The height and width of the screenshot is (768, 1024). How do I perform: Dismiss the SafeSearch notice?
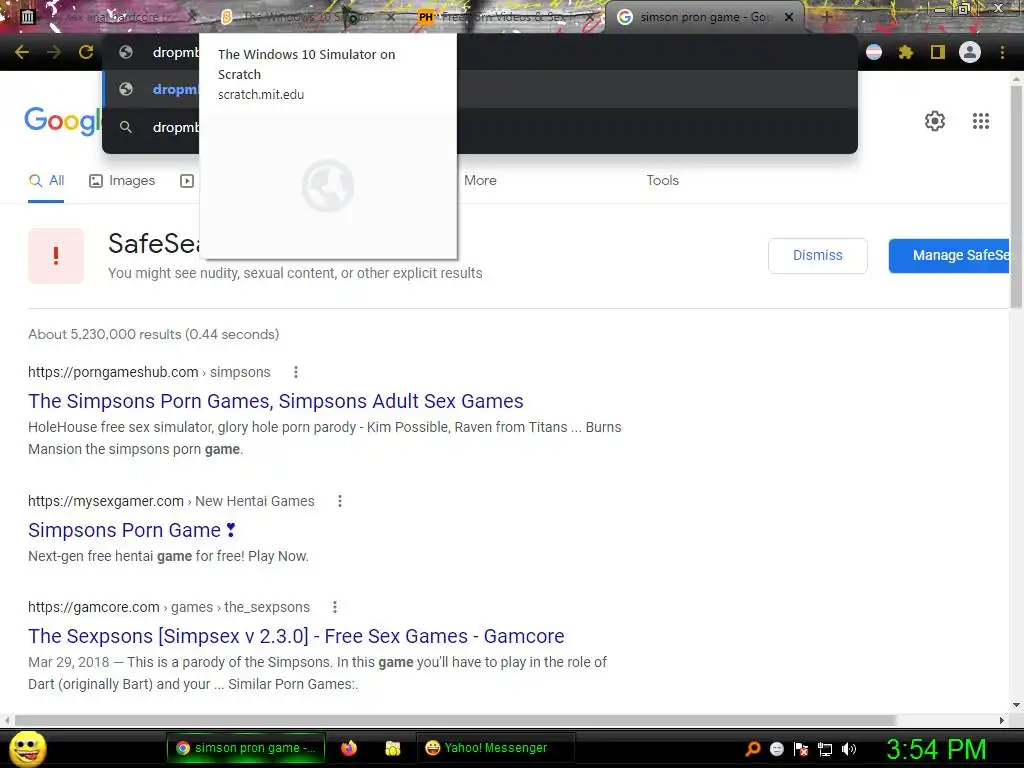[x=818, y=255]
